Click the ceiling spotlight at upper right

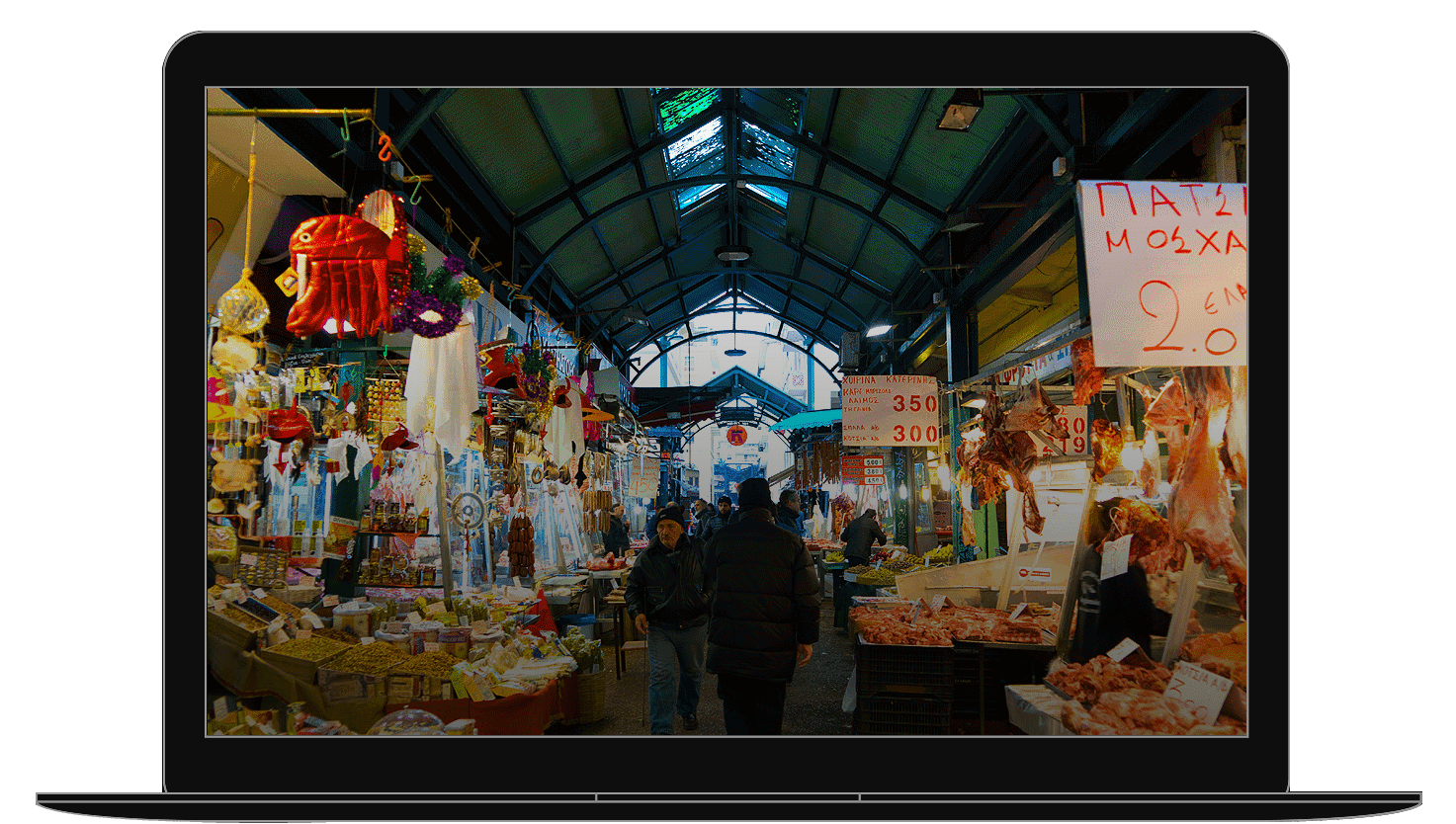(959, 111)
